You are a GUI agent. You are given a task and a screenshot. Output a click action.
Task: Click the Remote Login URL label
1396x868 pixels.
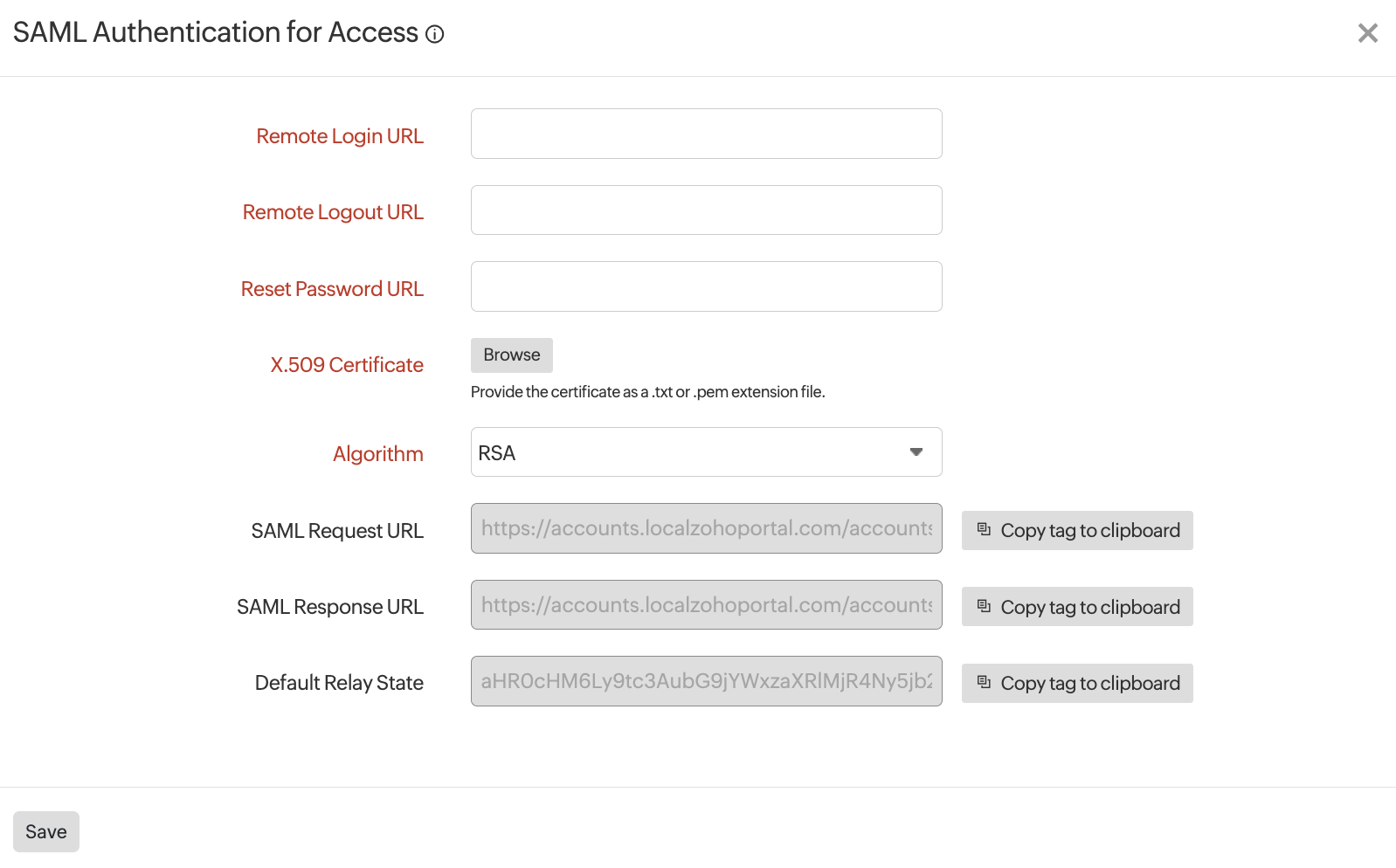coord(340,136)
